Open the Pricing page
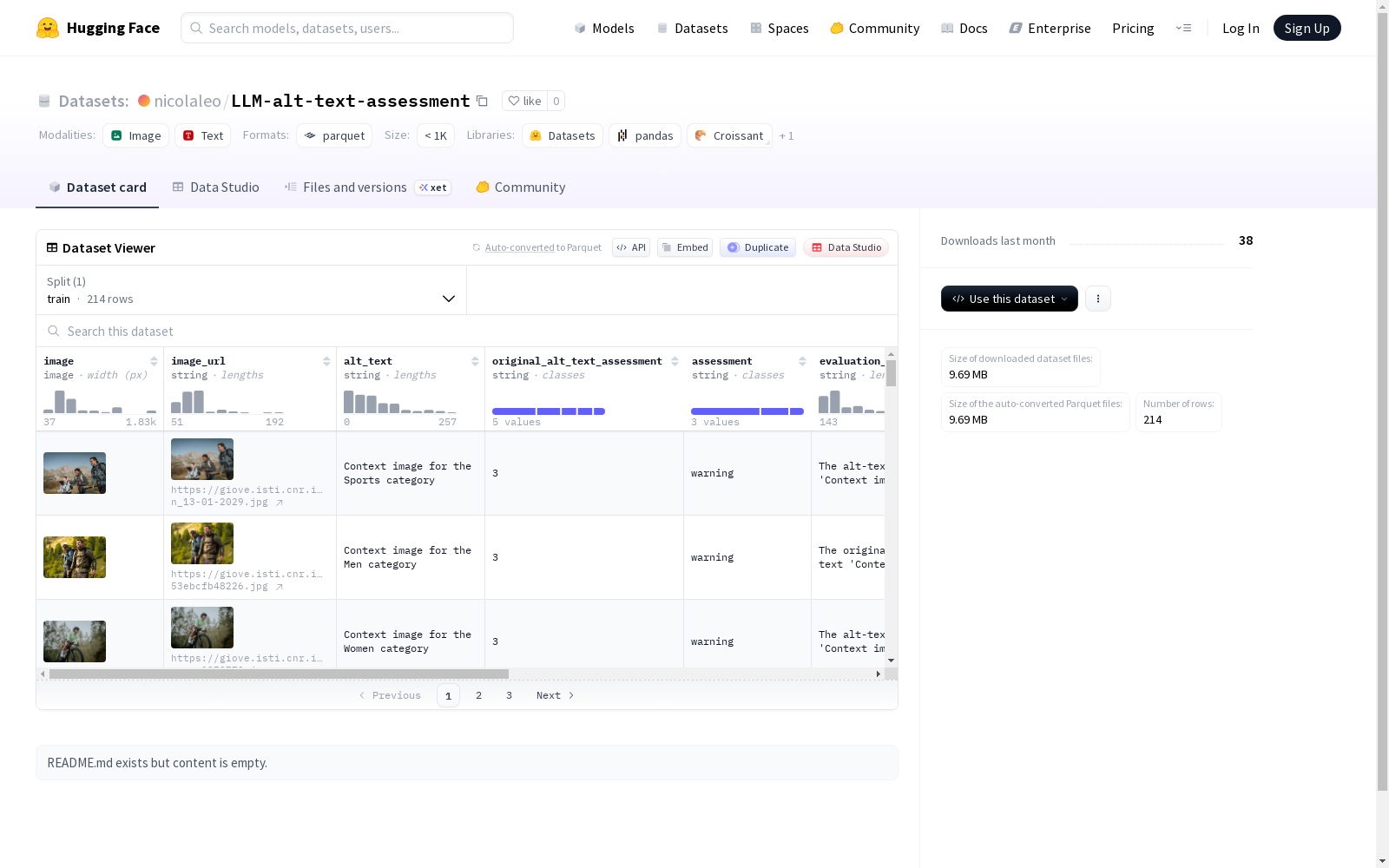Image resolution: width=1389 pixels, height=868 pixels. point(1133,28)
